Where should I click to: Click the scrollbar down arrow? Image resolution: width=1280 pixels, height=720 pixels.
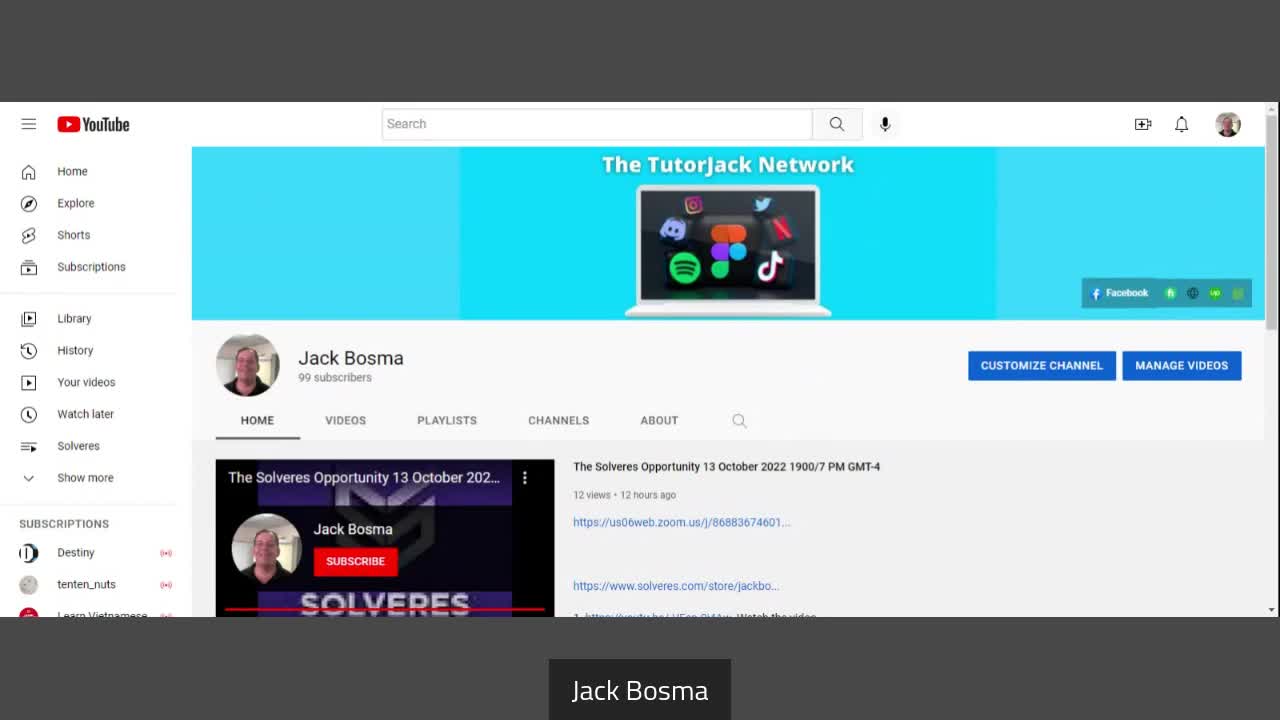pos(1272,609)
